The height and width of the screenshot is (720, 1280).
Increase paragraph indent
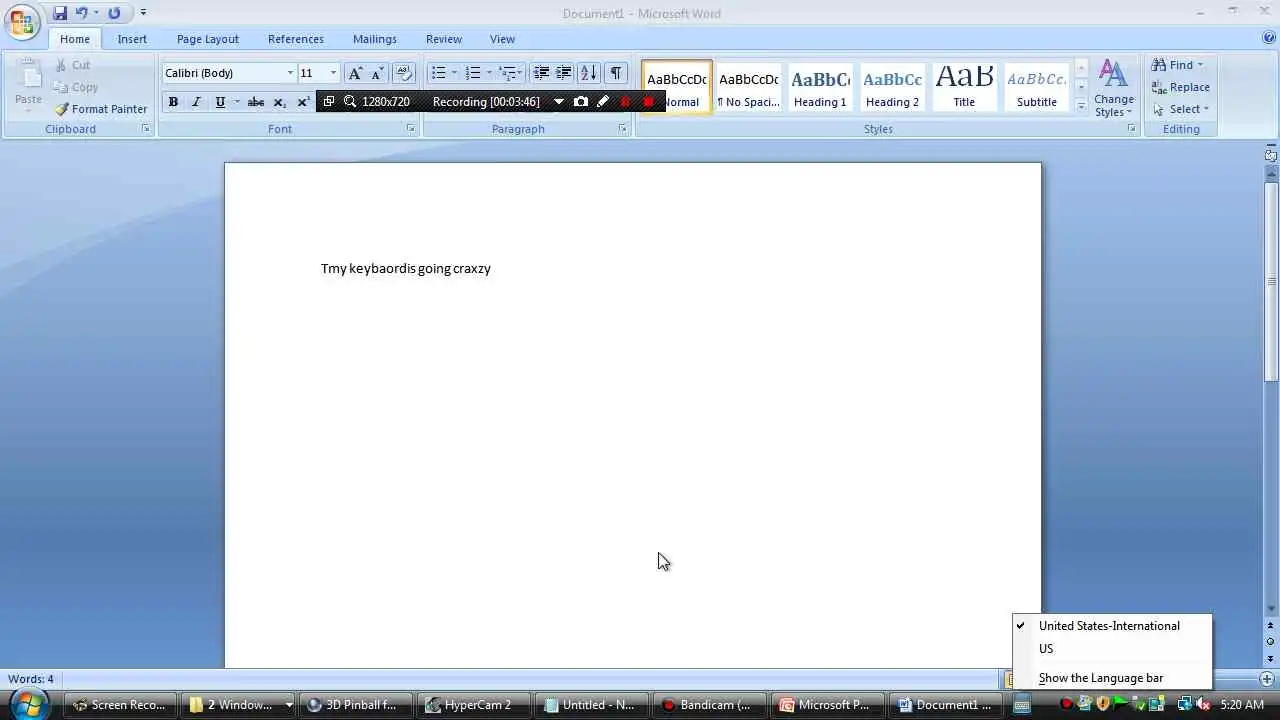564,73
